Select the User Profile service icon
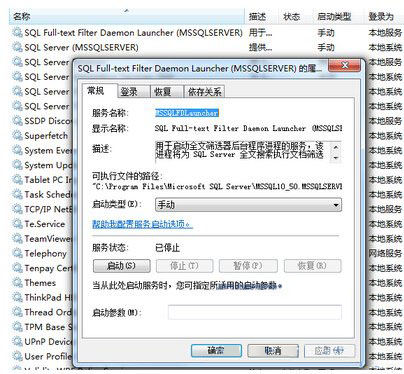 [17, 356]
